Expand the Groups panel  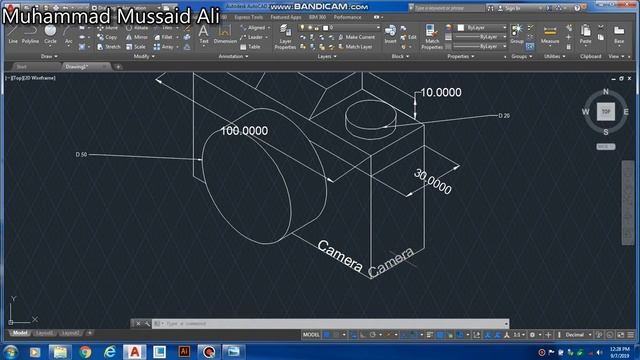point(522,56)
